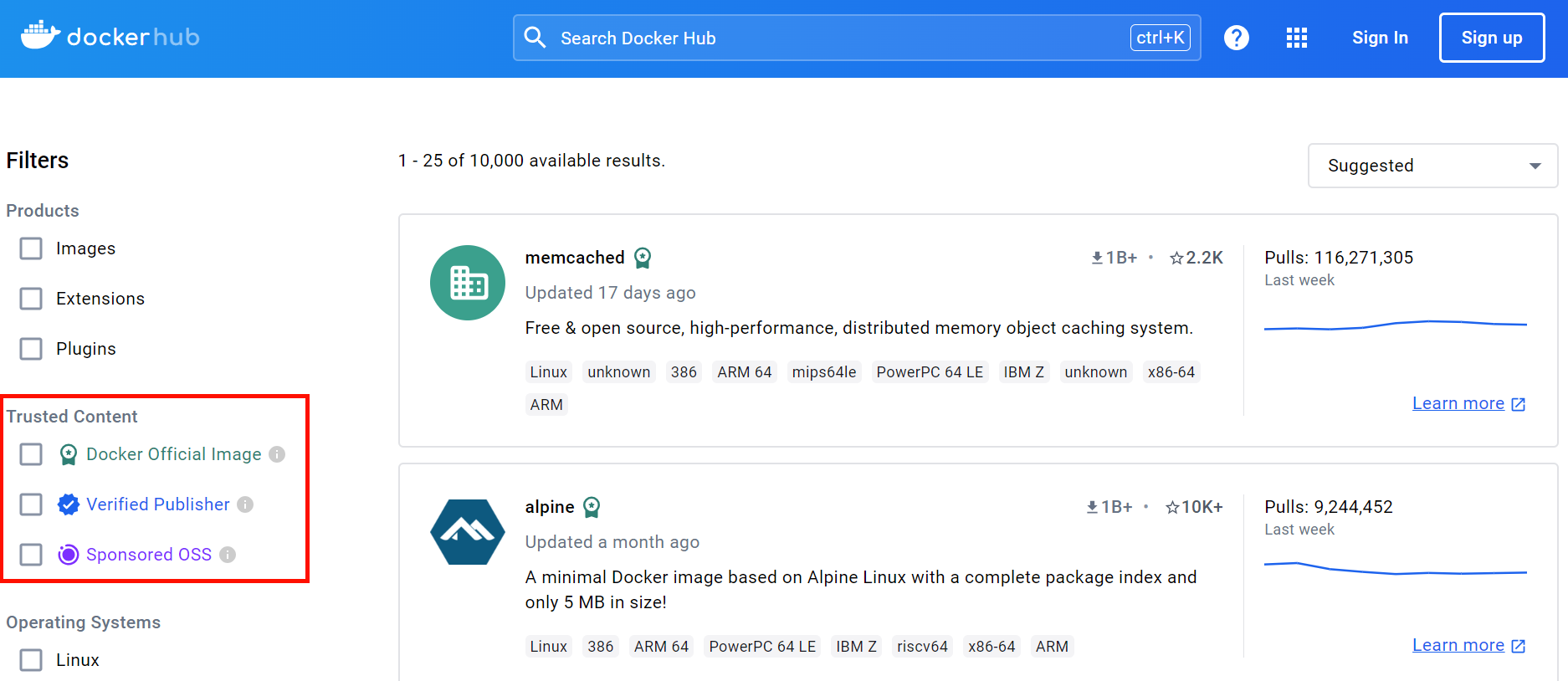The height and width of the screenshot is (681, 1568).
Task: Click Sign In in the header
Action: coord(1380,38)
